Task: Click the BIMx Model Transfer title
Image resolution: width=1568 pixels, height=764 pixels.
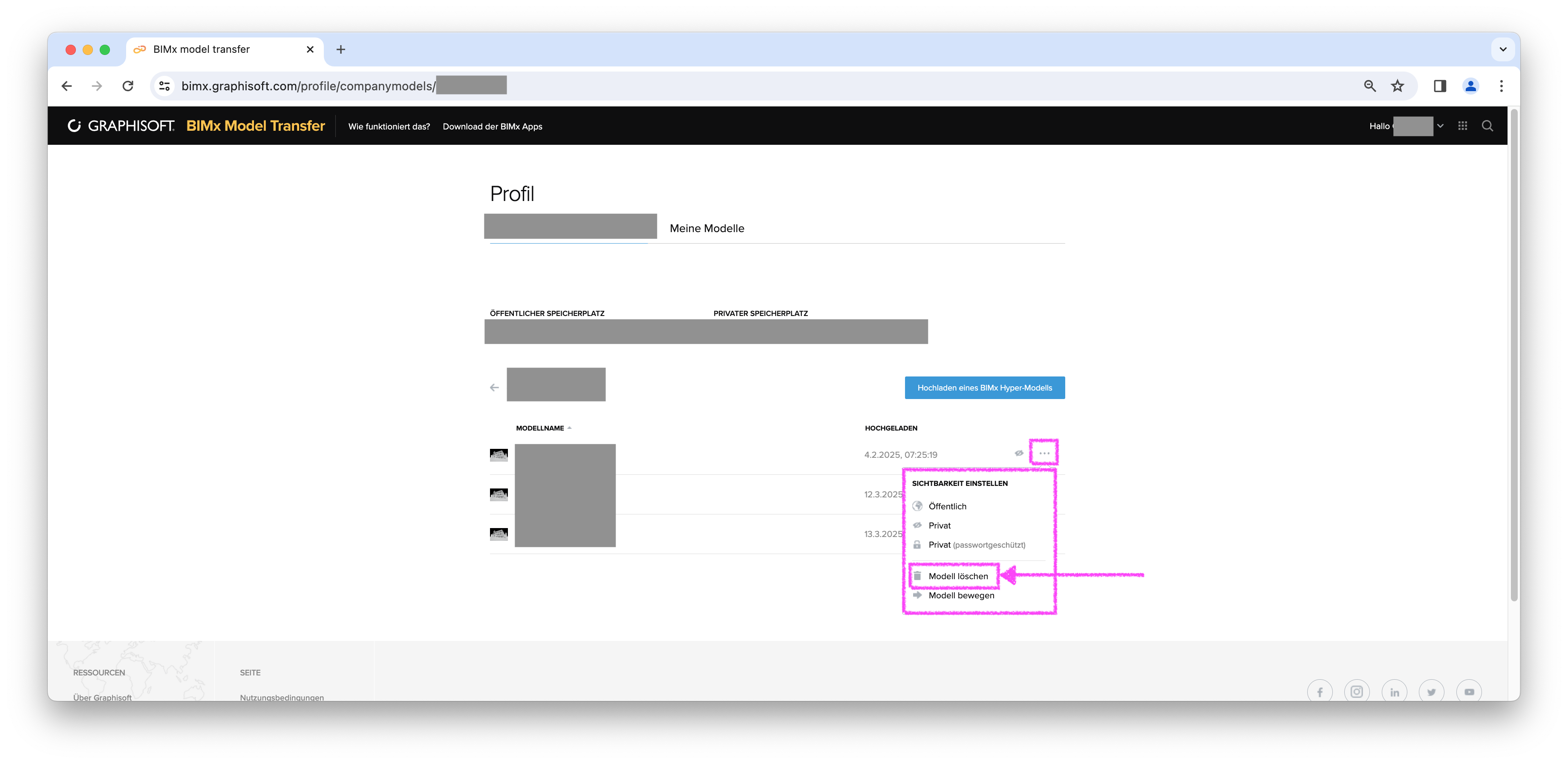Action: pos(256,126)
